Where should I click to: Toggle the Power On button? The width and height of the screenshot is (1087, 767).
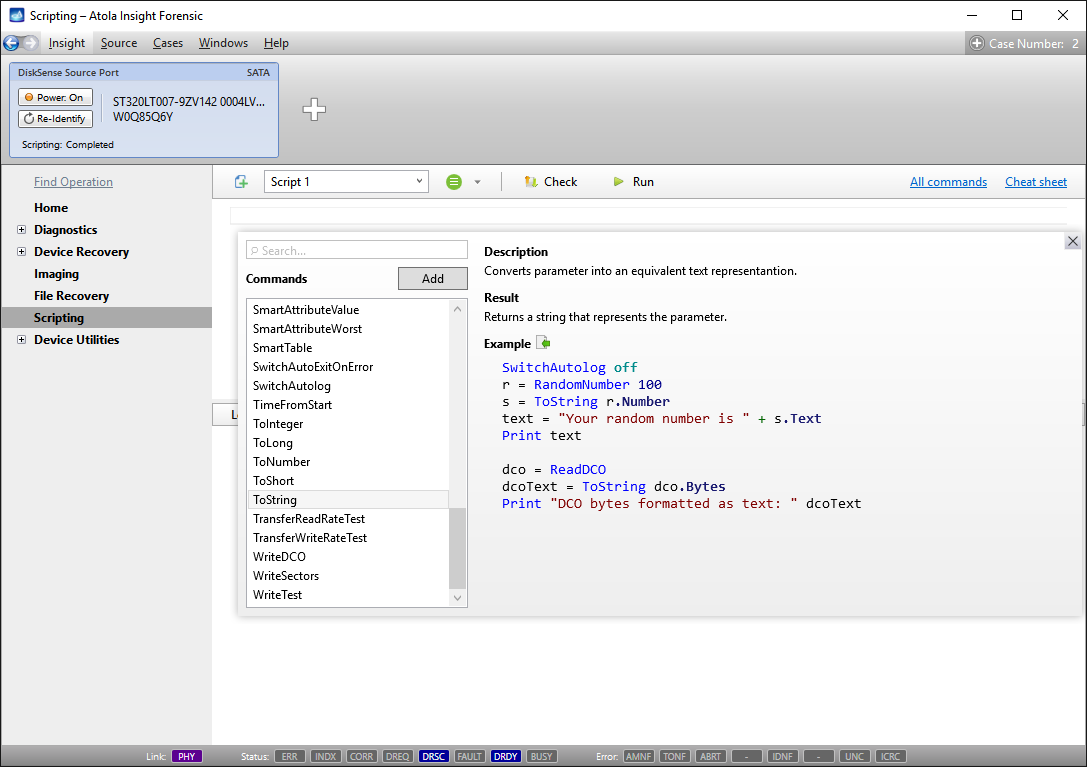55,97
